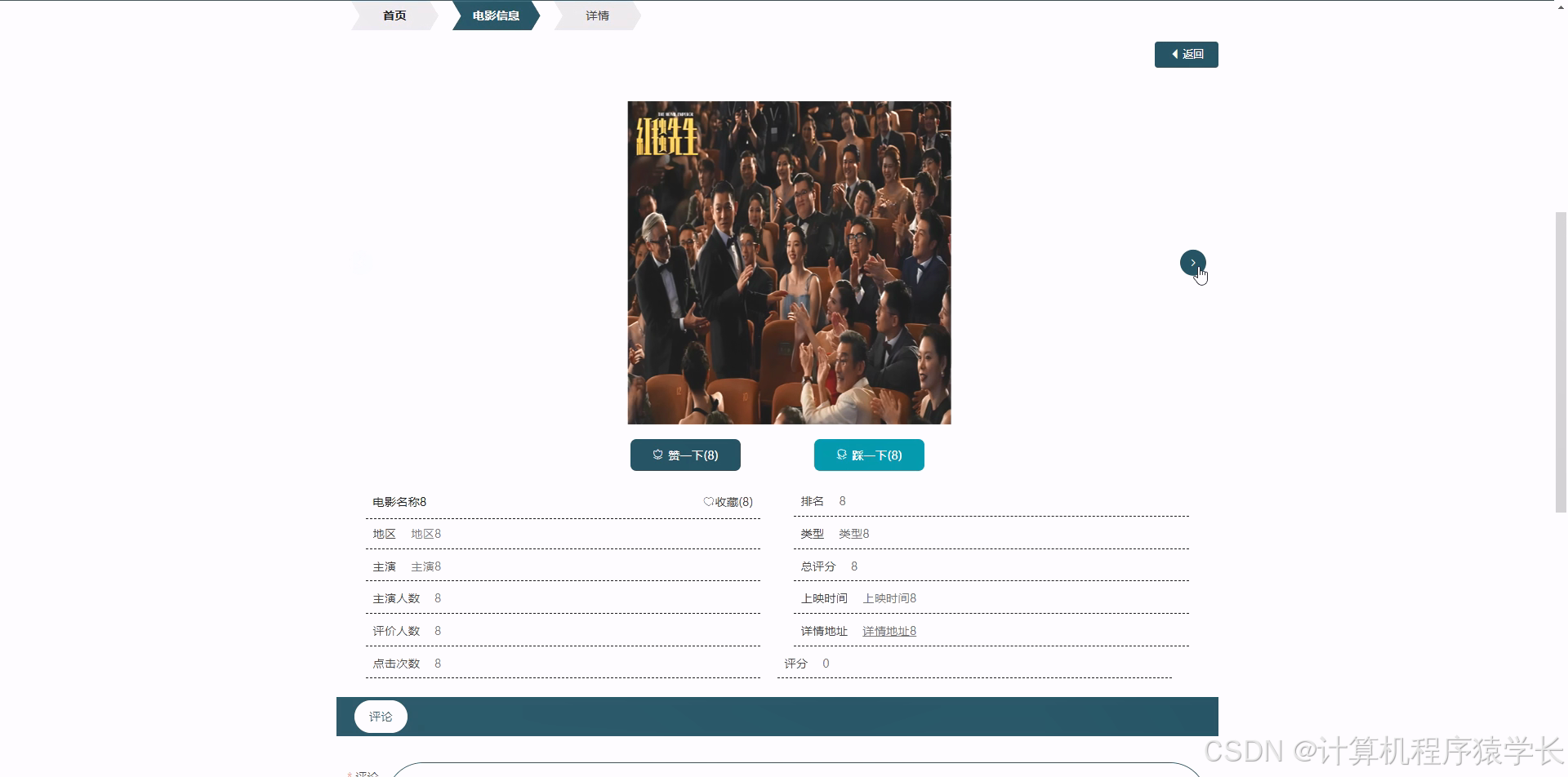Click 踩一下(8) dislike button

(869, 455)
